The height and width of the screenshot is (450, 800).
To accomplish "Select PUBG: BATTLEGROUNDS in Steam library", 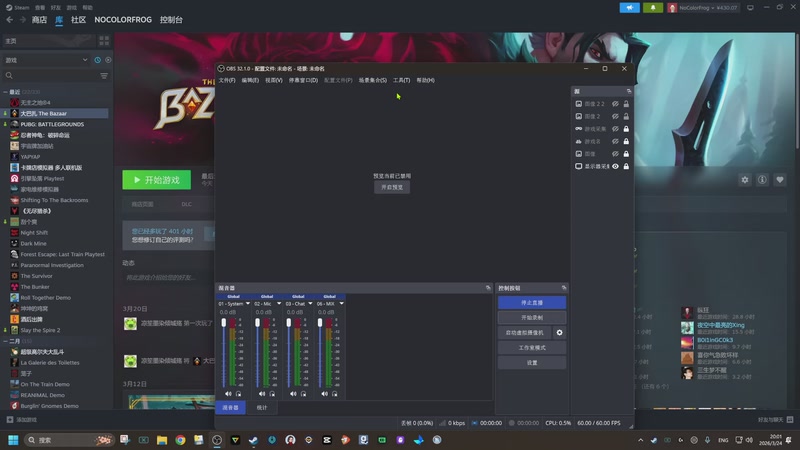I will [x=52, y=124].
